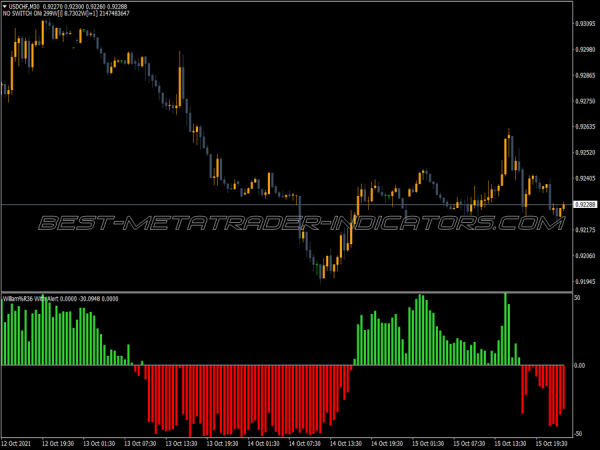The width and height of the screenshot is (600, 450).
Task: Click the indicator scale value 50
Action: click(x=578, y=298)
